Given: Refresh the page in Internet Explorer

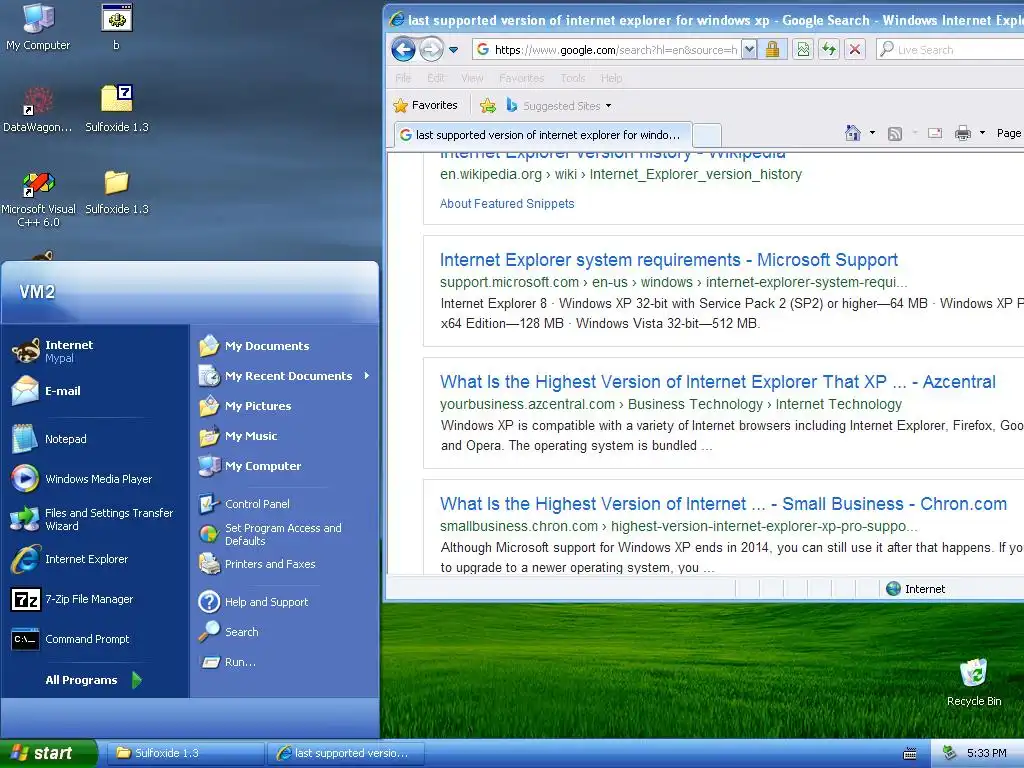Looking at the screenshot, I should tap(829, 50).
